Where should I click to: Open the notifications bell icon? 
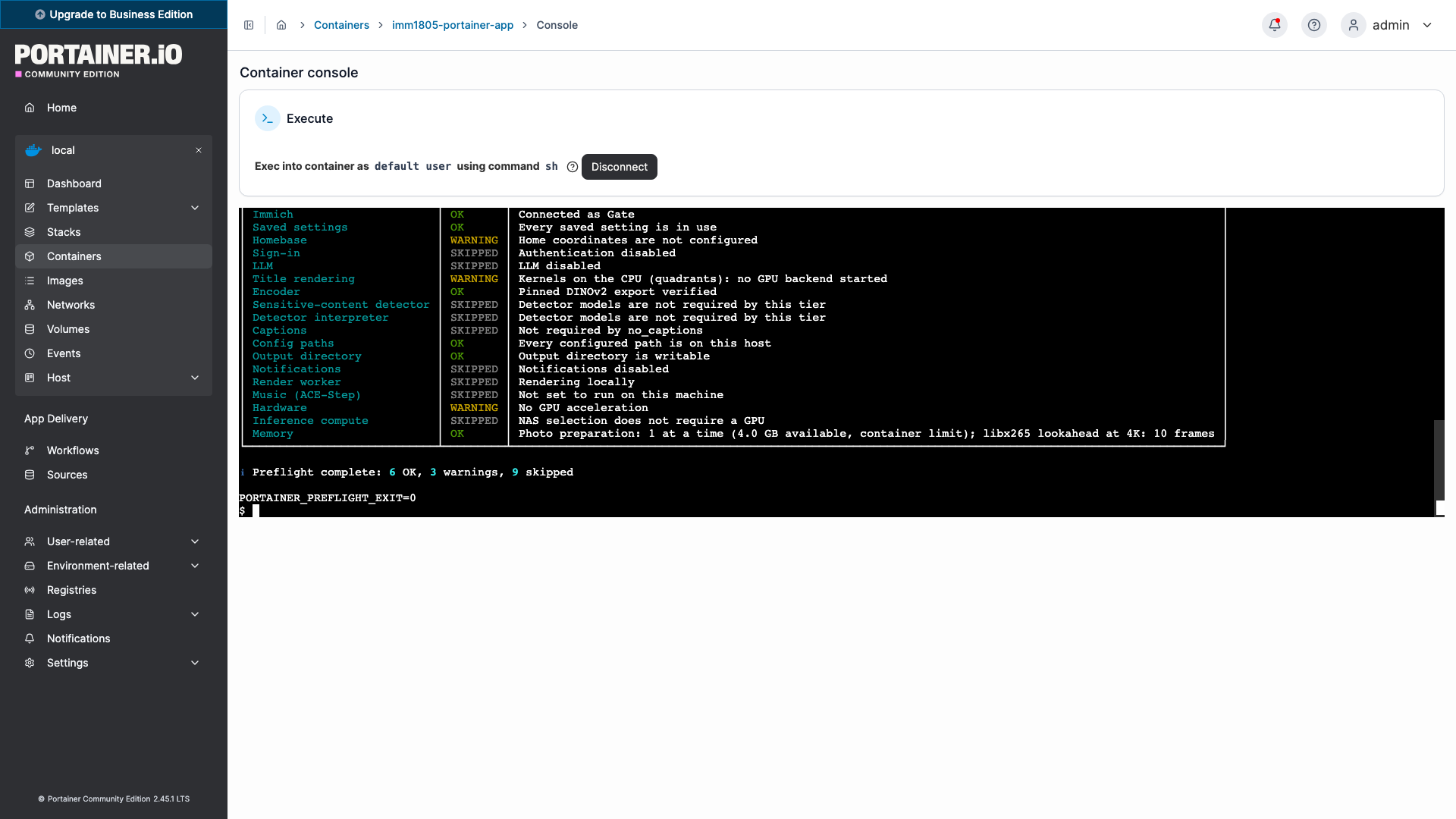click(1275, 25)
